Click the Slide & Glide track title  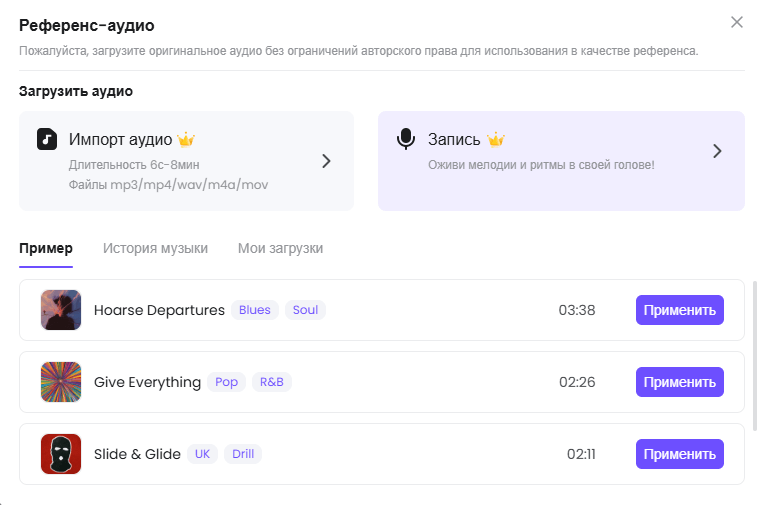[137, 454]
